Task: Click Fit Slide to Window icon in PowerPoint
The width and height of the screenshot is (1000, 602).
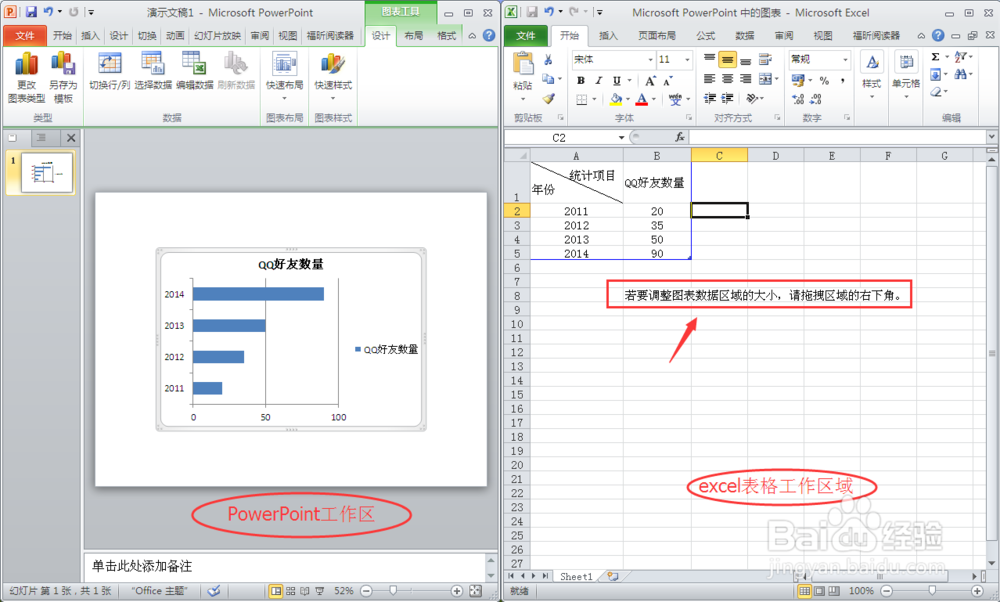Action: pos(475,591)
